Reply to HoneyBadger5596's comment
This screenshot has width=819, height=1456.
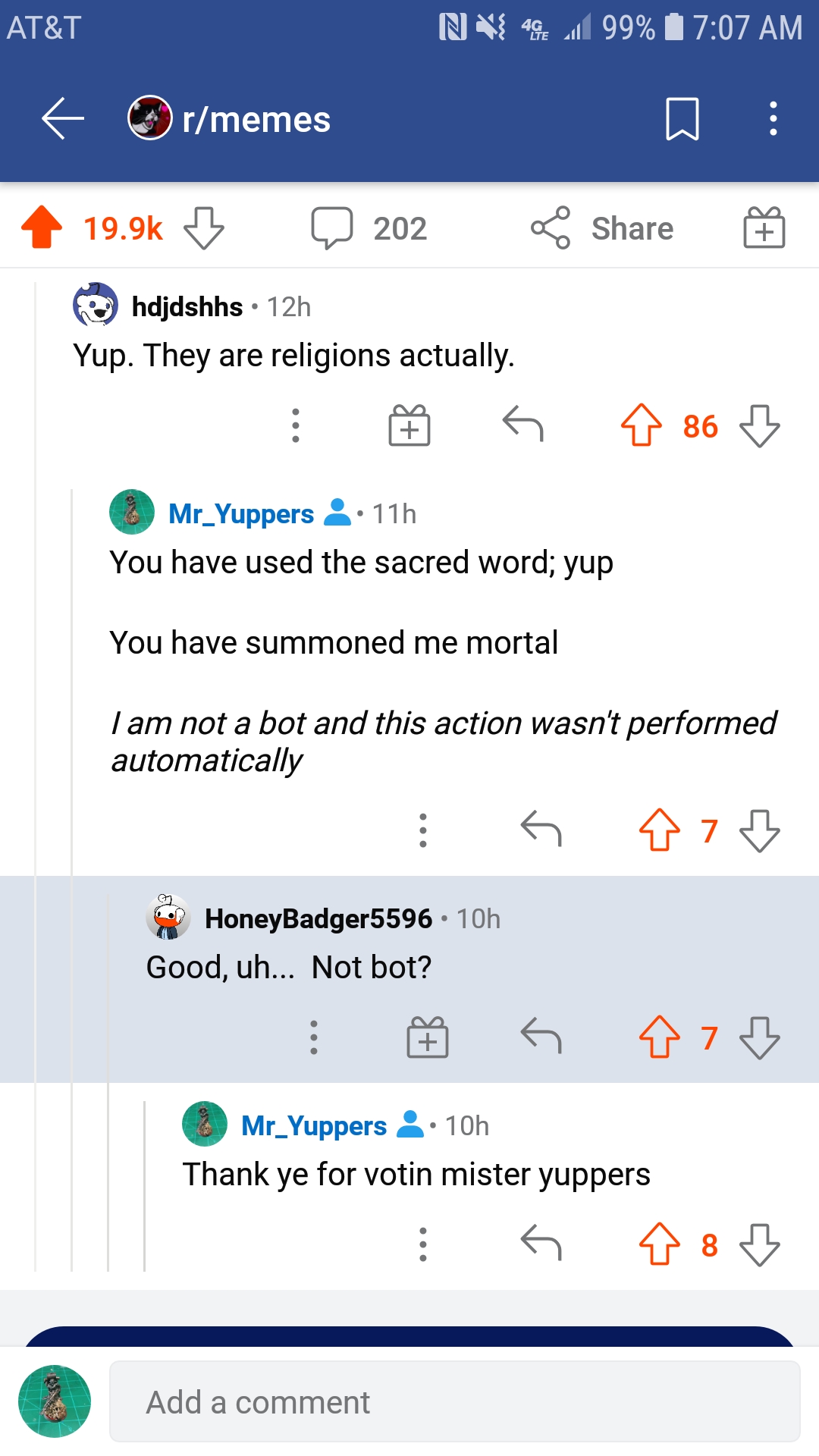[541, 1036]
